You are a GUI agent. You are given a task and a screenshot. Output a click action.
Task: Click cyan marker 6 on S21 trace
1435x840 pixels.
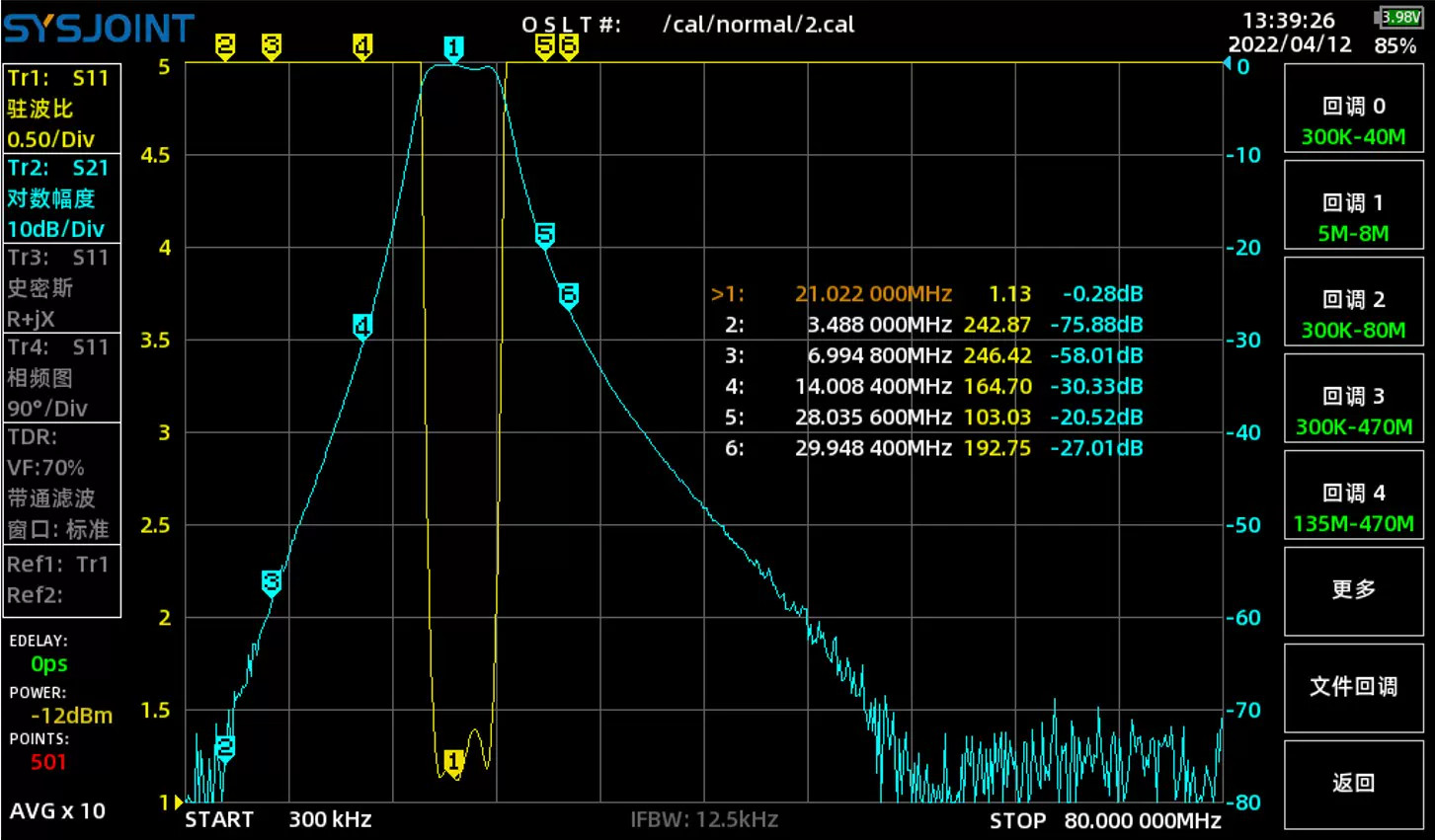pos(569,294)
